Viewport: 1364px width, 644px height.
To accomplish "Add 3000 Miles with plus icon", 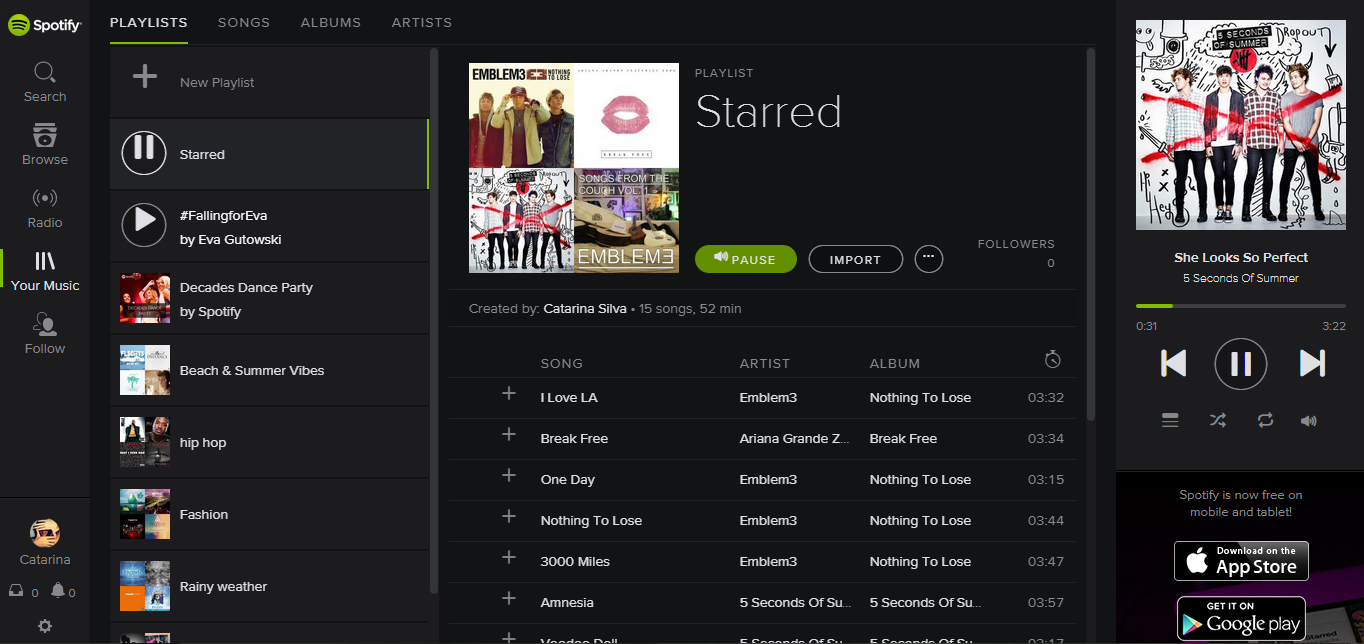I will pos(509,557).
